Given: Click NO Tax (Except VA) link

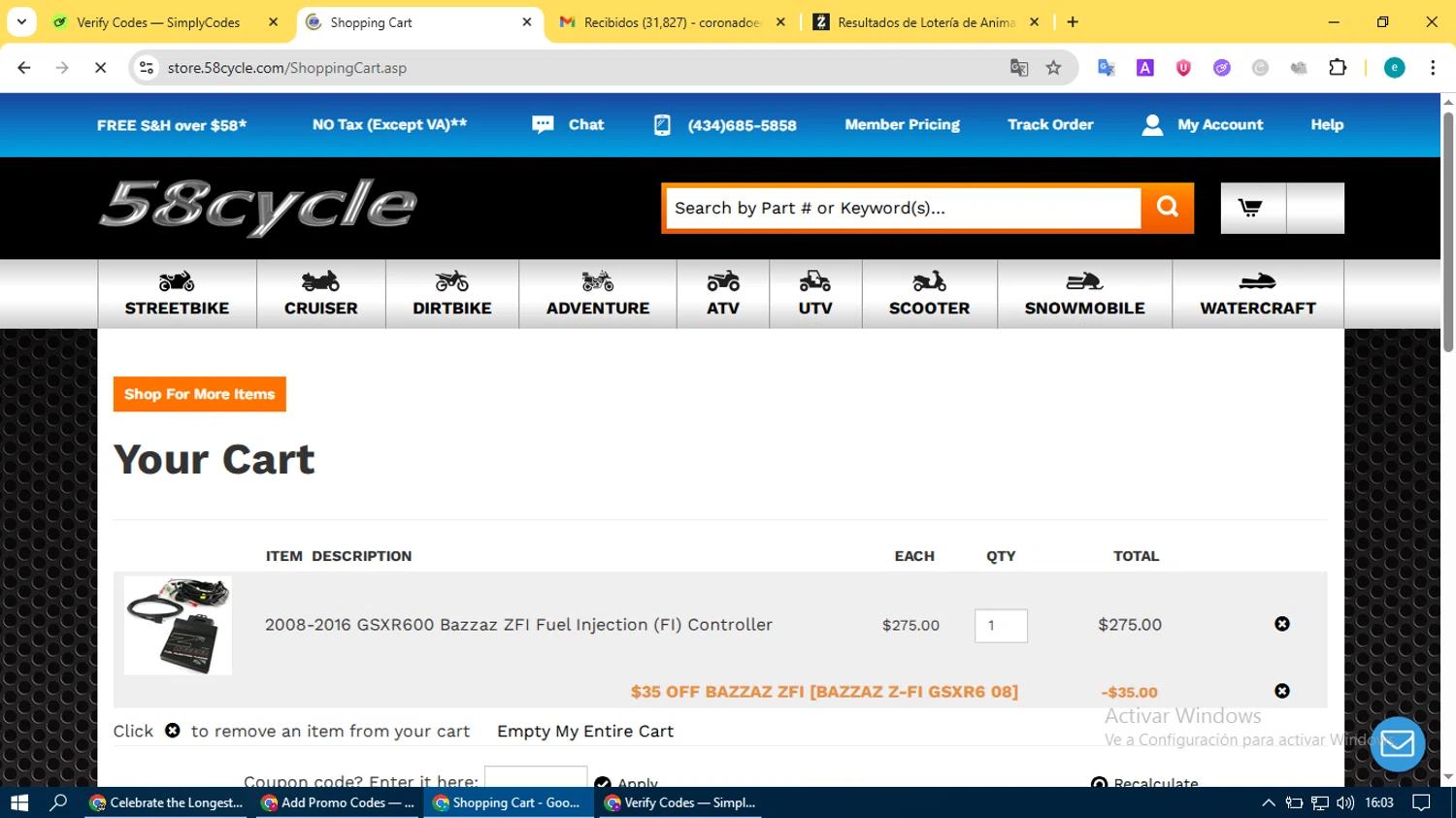Looking at the screenshot, I should pyautogui.click(x=389, y=125).
